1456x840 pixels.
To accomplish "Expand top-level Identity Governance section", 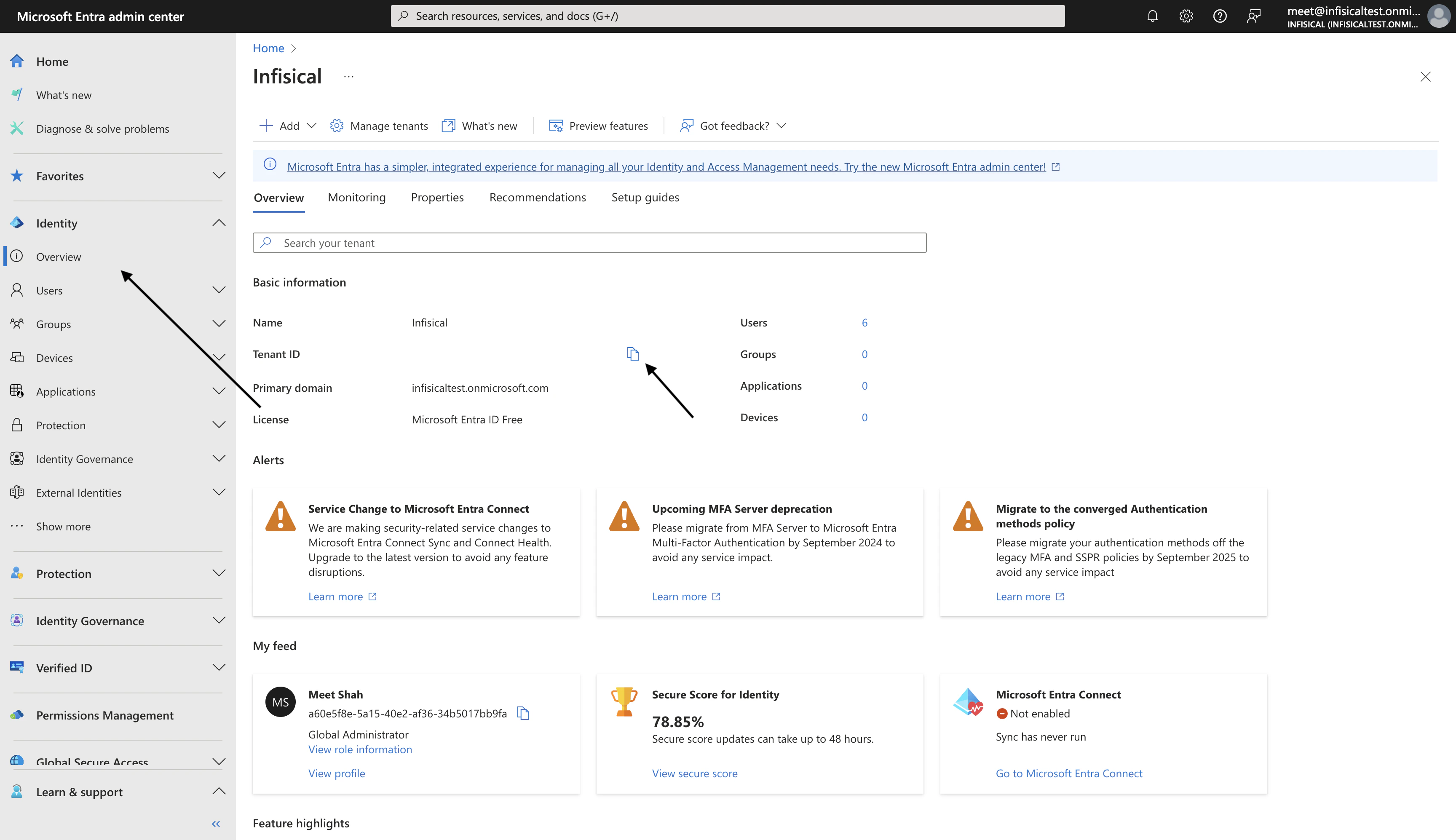I will [218, 620].
